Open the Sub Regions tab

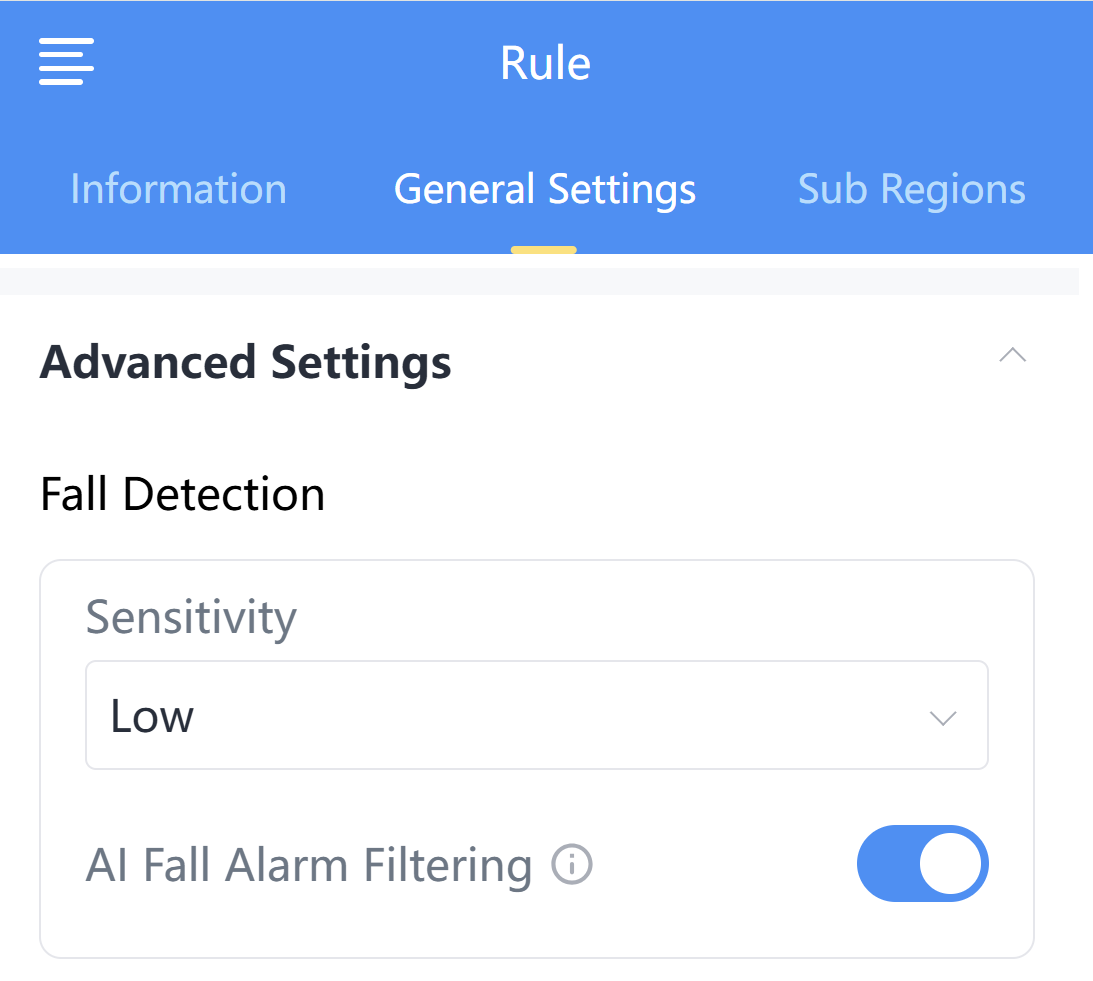coord(911,189)
